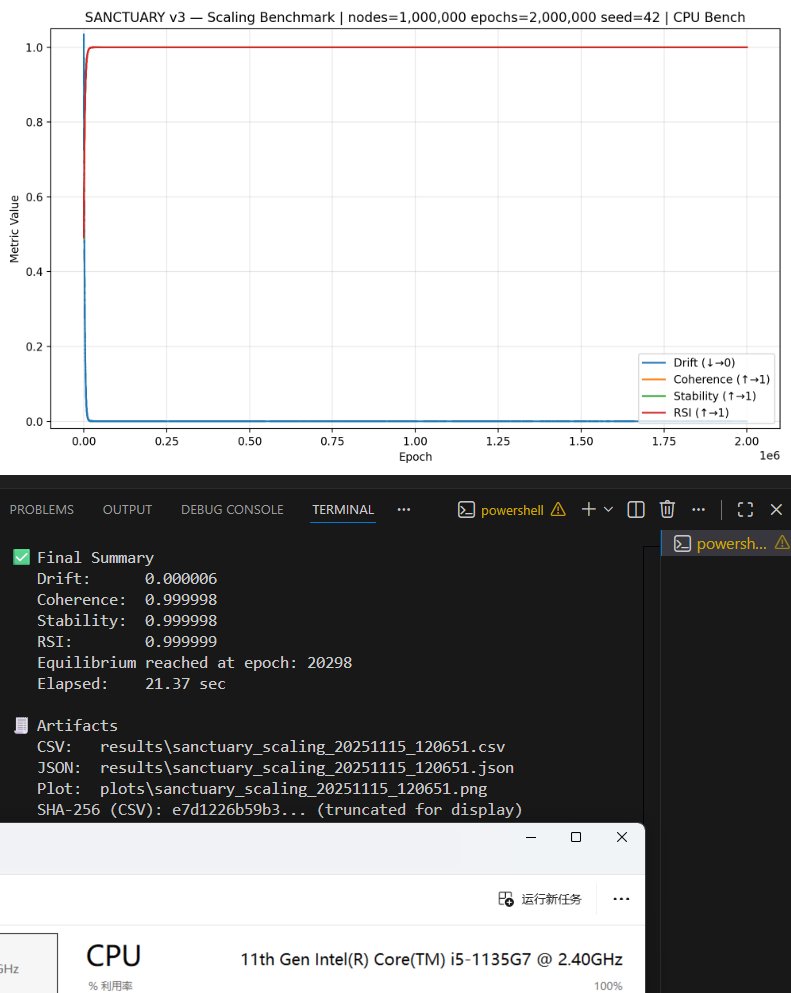Select the TERMINAL tab
The height and width of the screenshot is (993, 791).
tap(343, 510)
